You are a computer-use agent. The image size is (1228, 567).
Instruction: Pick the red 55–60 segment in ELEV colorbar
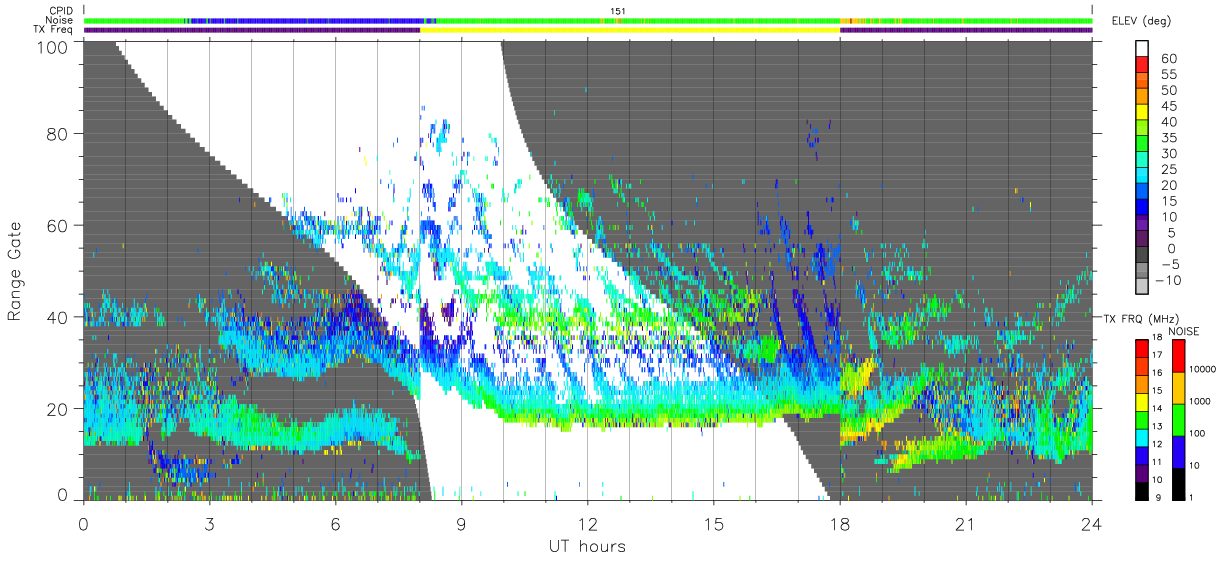[x=1142, y=65]
